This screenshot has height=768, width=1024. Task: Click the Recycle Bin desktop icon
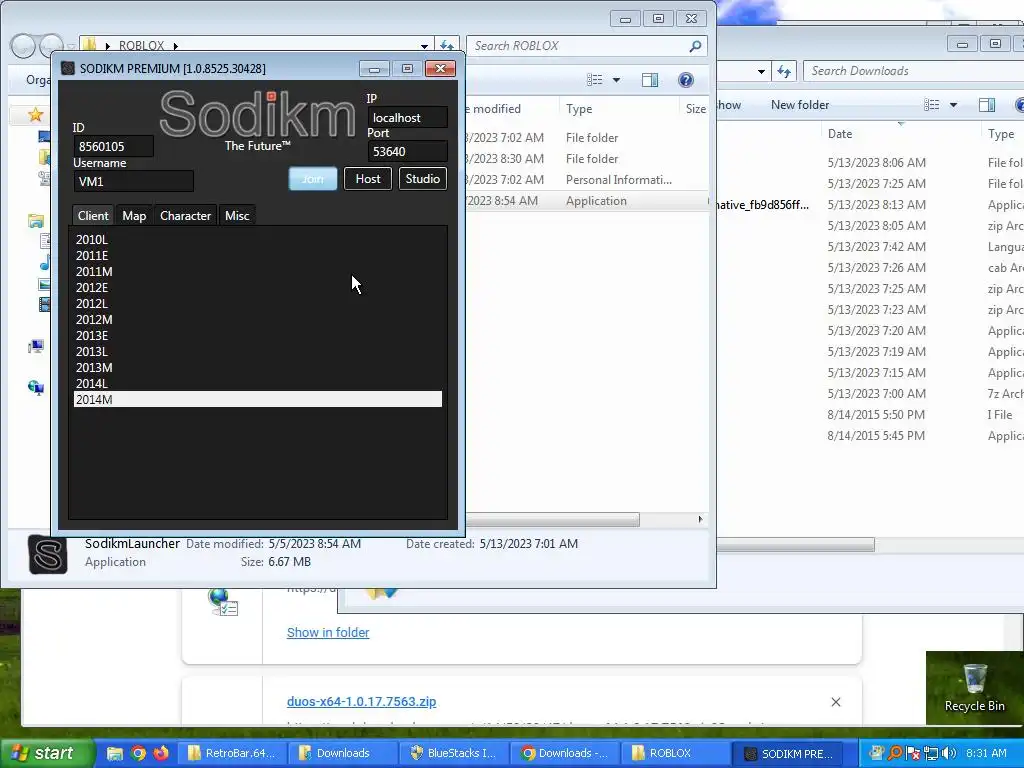pos(974,688)
